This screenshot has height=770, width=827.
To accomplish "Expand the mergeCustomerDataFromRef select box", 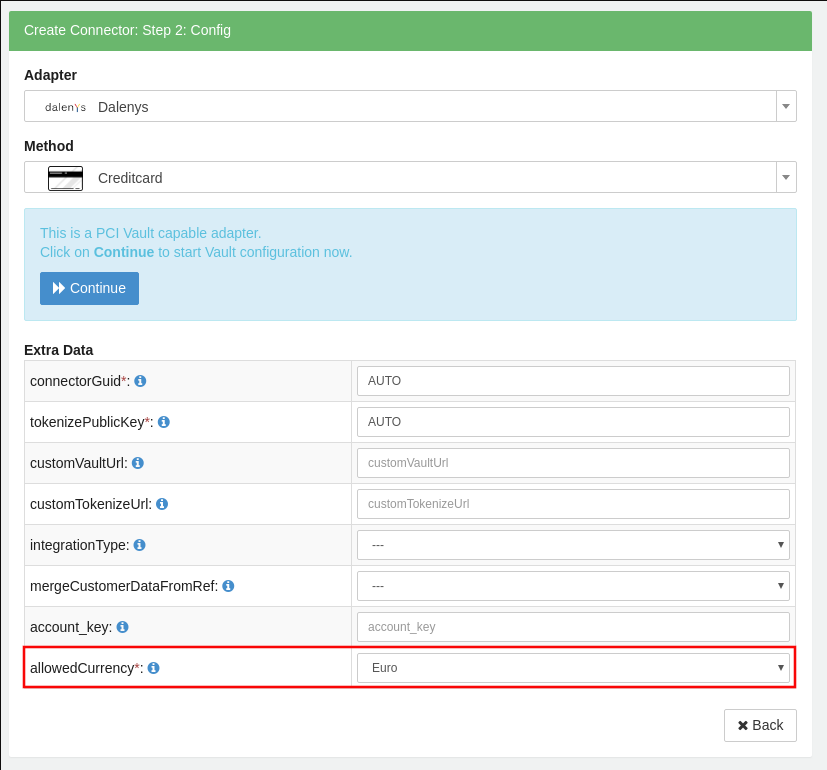I will point(573,586).
